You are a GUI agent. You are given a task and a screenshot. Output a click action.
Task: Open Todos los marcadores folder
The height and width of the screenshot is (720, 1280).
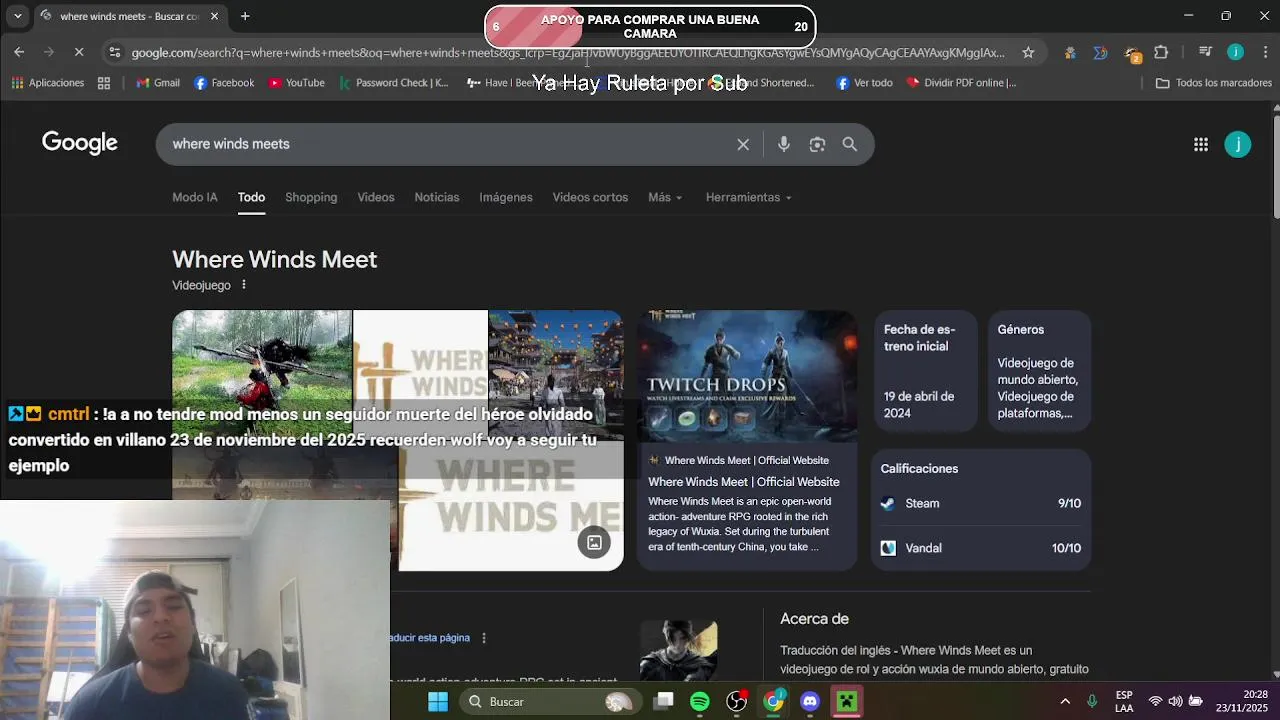[1214, 83]
